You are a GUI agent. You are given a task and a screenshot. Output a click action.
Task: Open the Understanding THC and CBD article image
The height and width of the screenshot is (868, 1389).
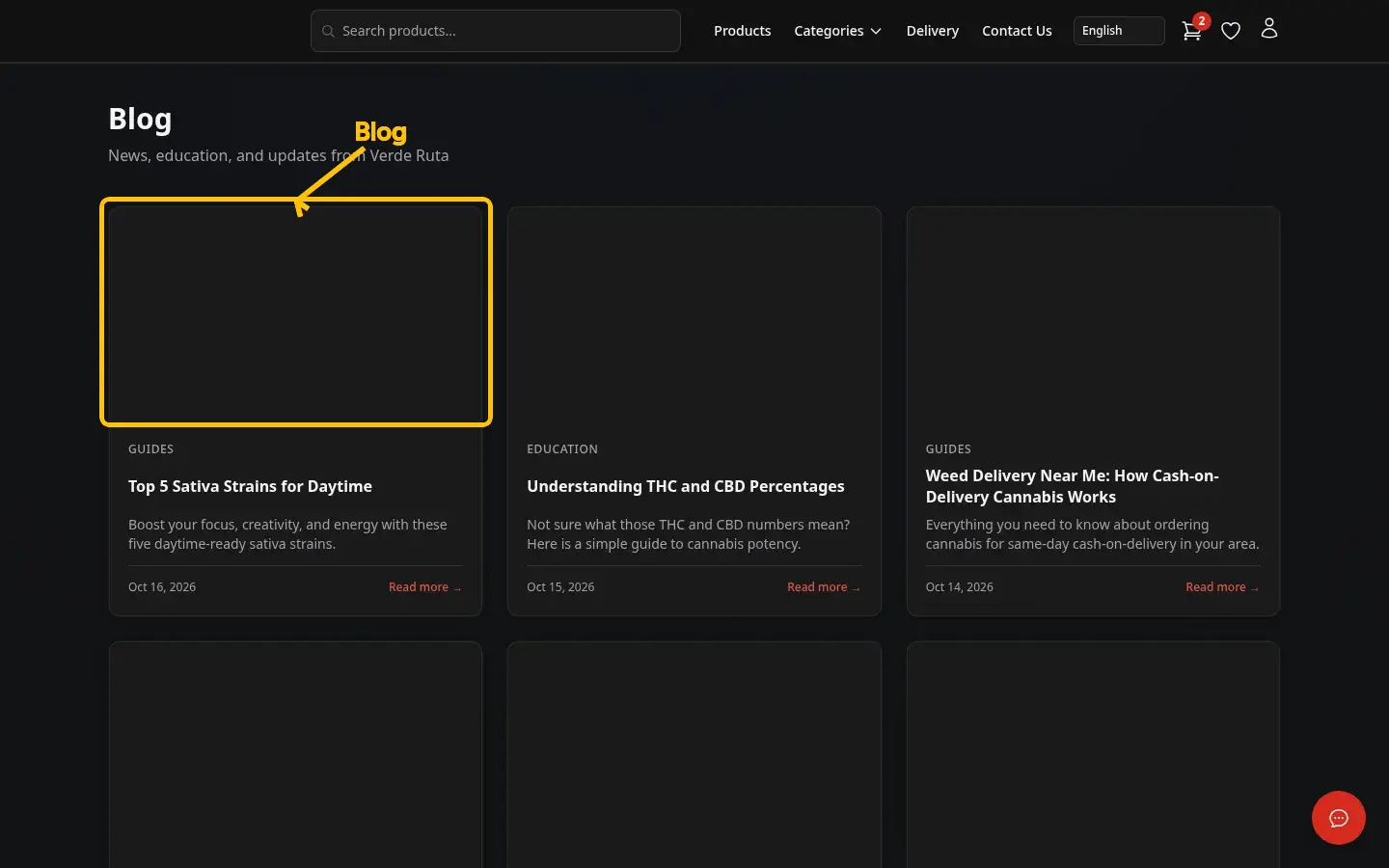click(694, 316)
